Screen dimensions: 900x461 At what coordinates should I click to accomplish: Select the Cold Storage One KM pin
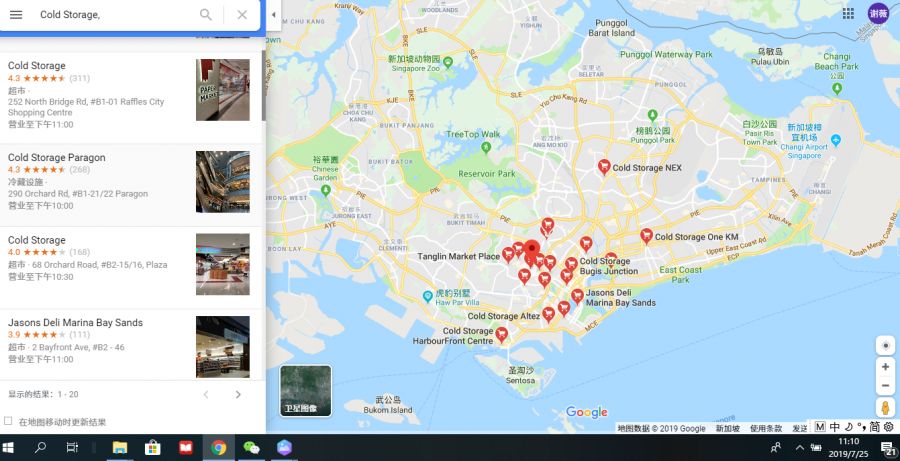646,236
